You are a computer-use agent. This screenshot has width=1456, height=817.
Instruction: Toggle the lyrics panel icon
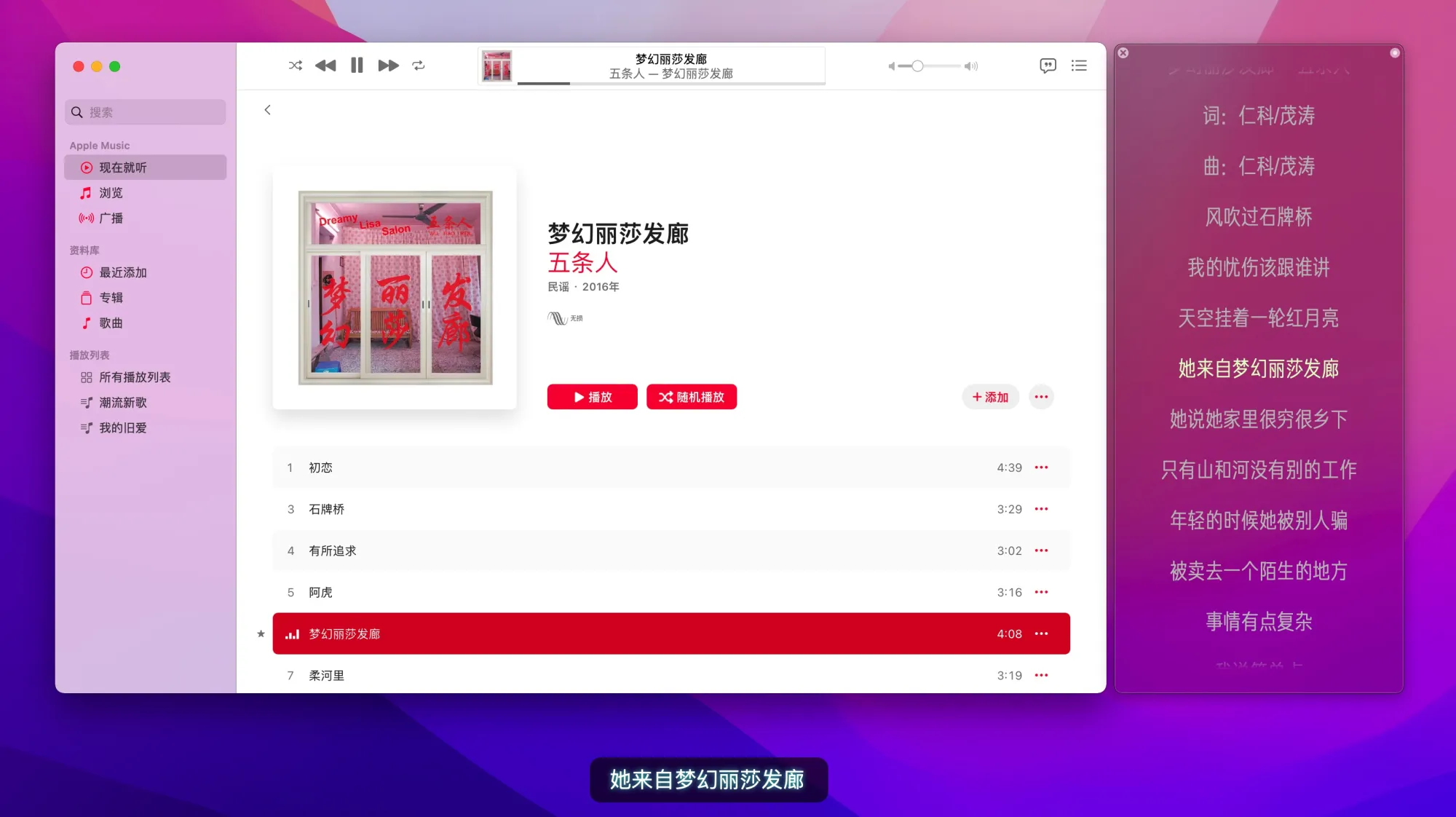1048,66
